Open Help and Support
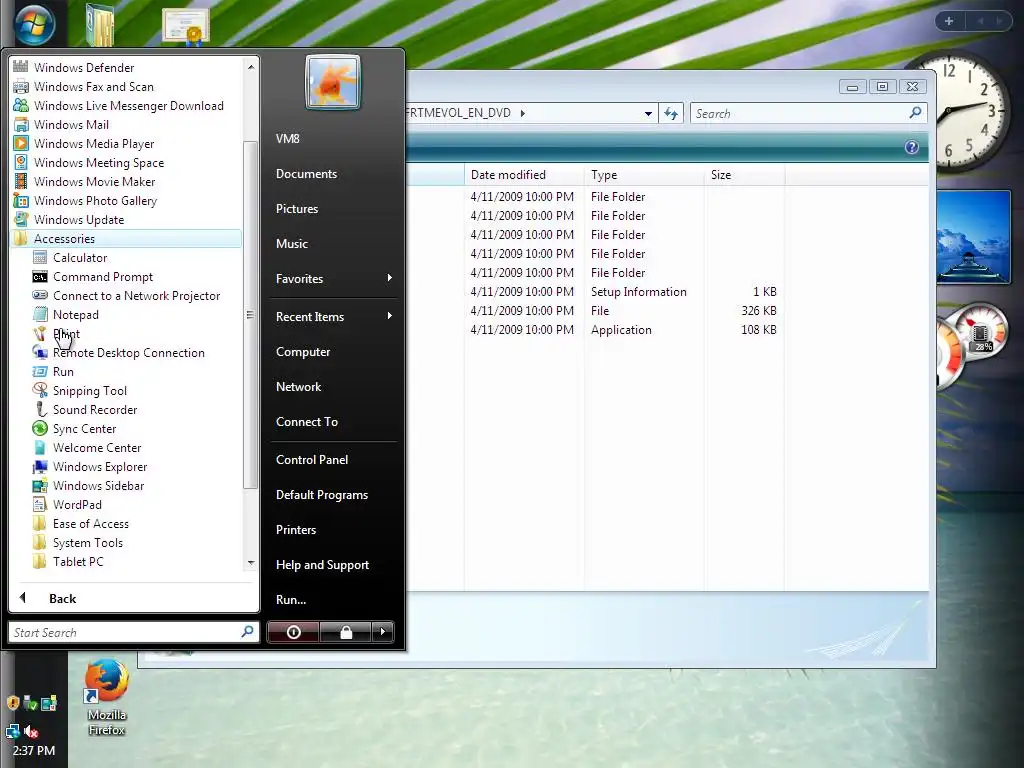Image resolution: width=1024 pixels, height=768 pixels. coord(322,564)
